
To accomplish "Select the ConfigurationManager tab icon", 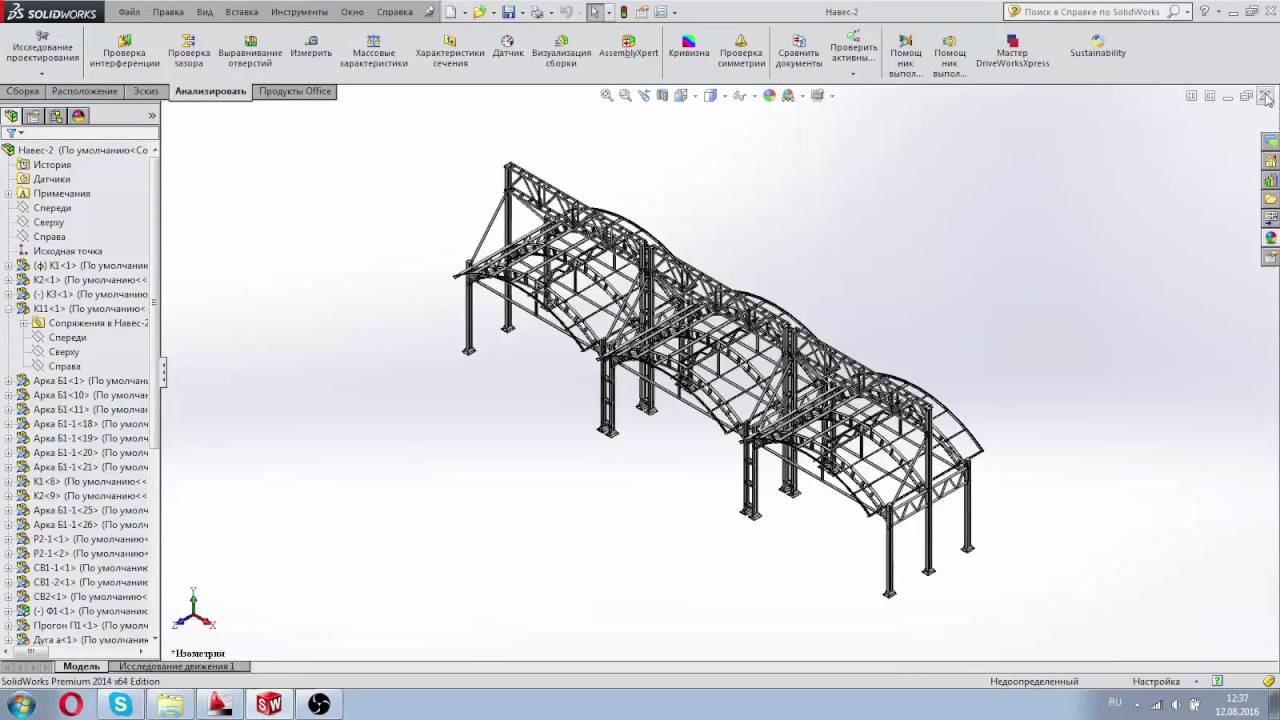I will click(56, 116).
